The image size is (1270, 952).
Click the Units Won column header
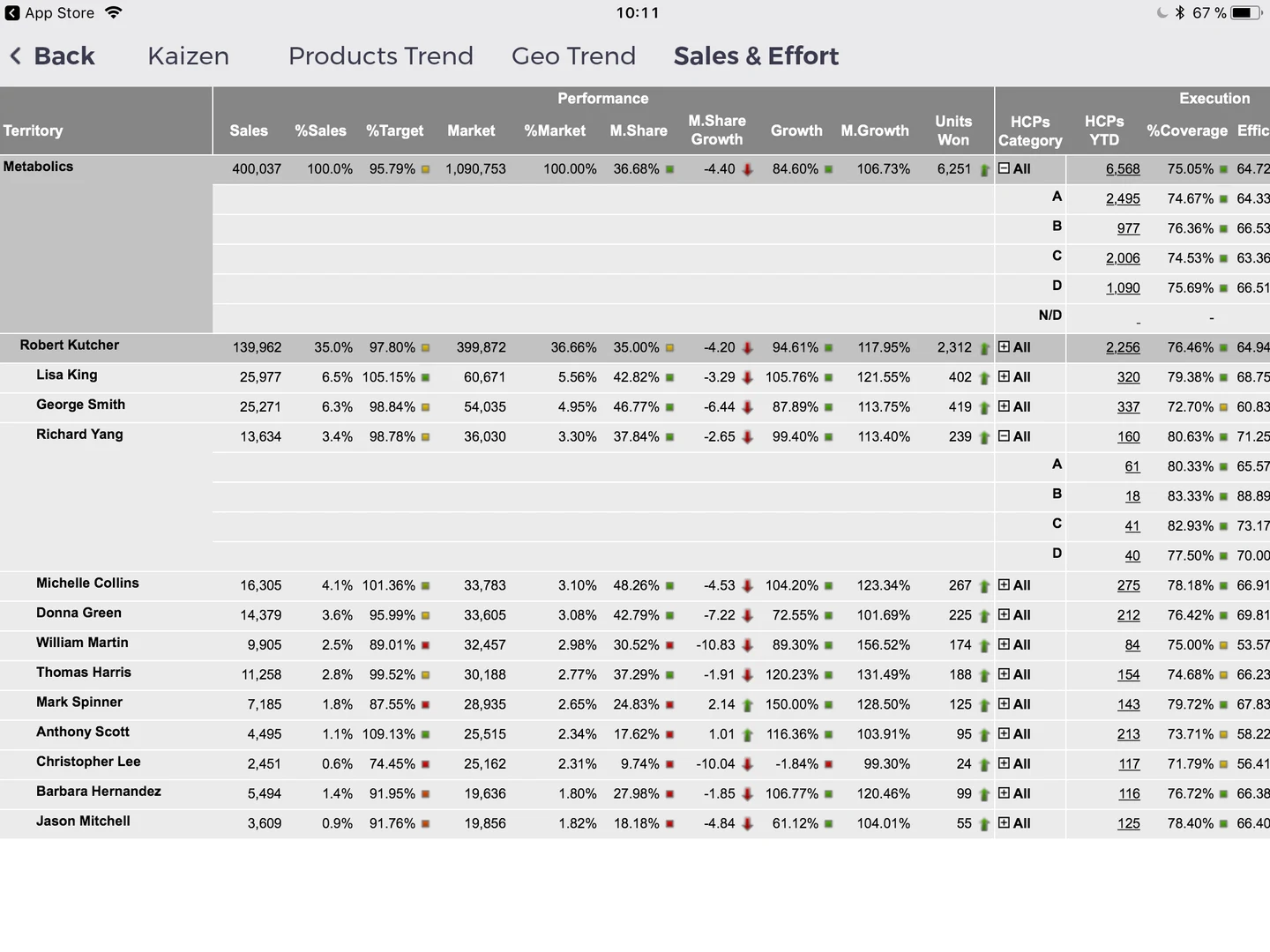point(953,130)
